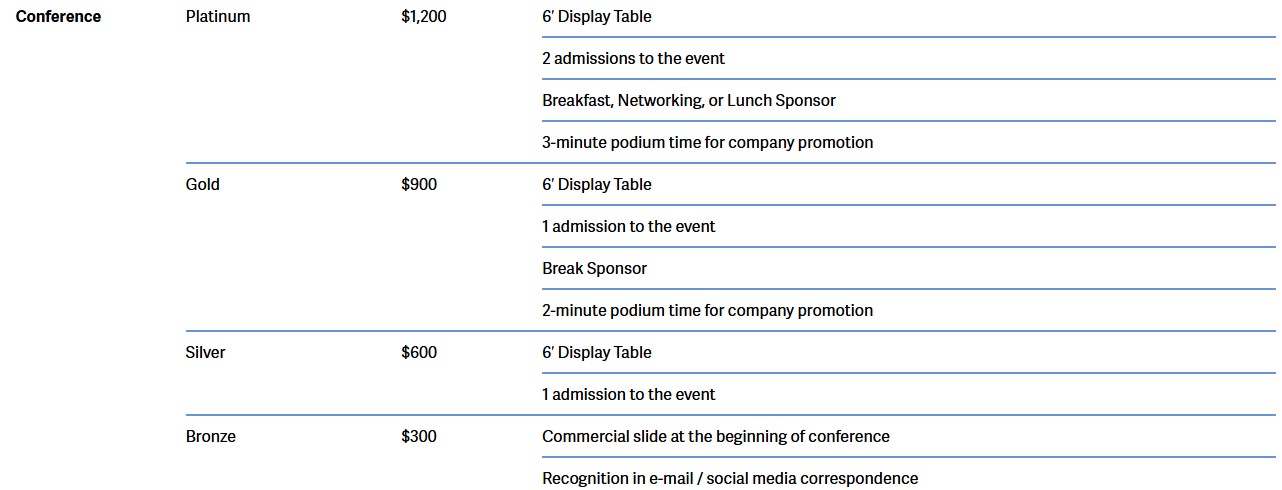1282x490 pixels.
Task: Click the $1,200 Platinum price
Action: tap(424, 17)
